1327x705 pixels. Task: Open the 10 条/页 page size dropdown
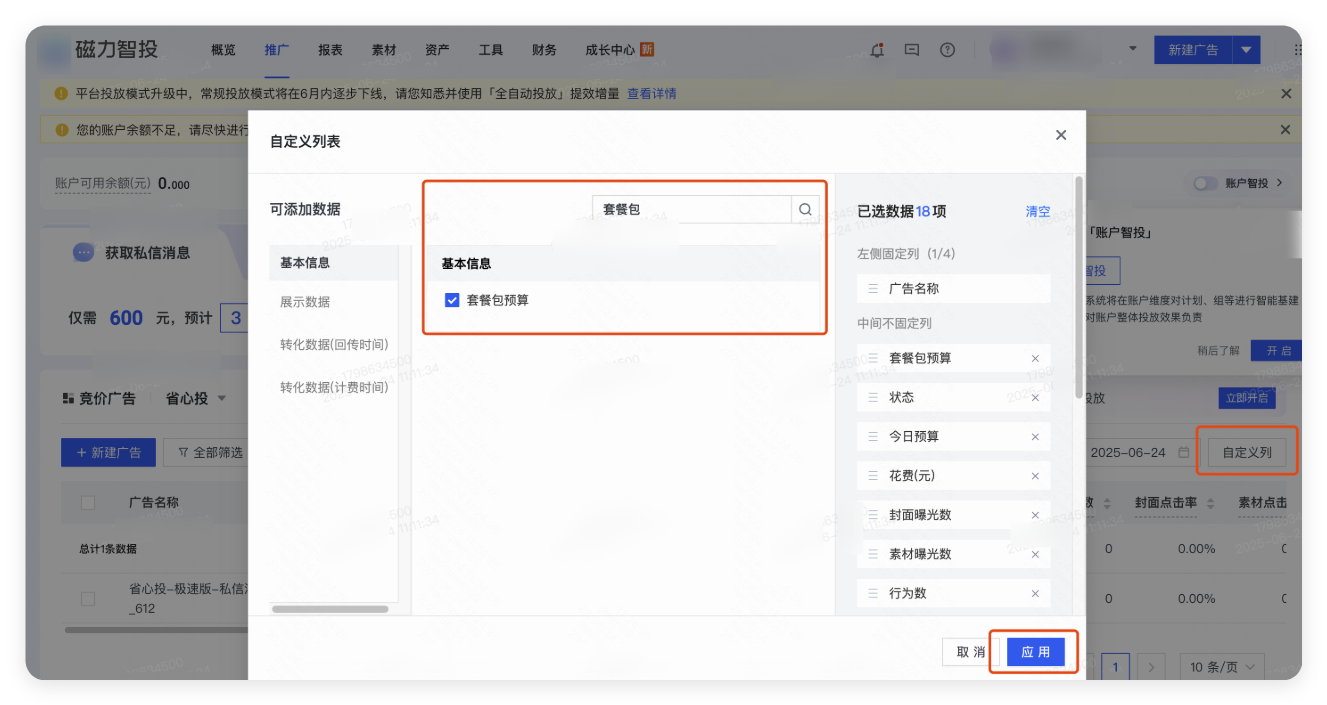pos(1221,666)
